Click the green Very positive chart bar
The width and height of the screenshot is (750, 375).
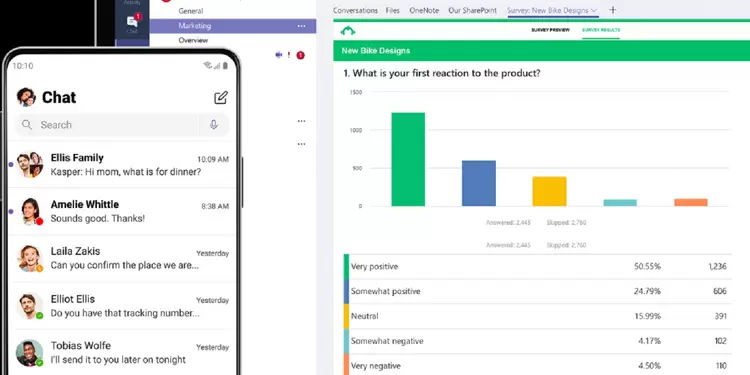point(408,159)
